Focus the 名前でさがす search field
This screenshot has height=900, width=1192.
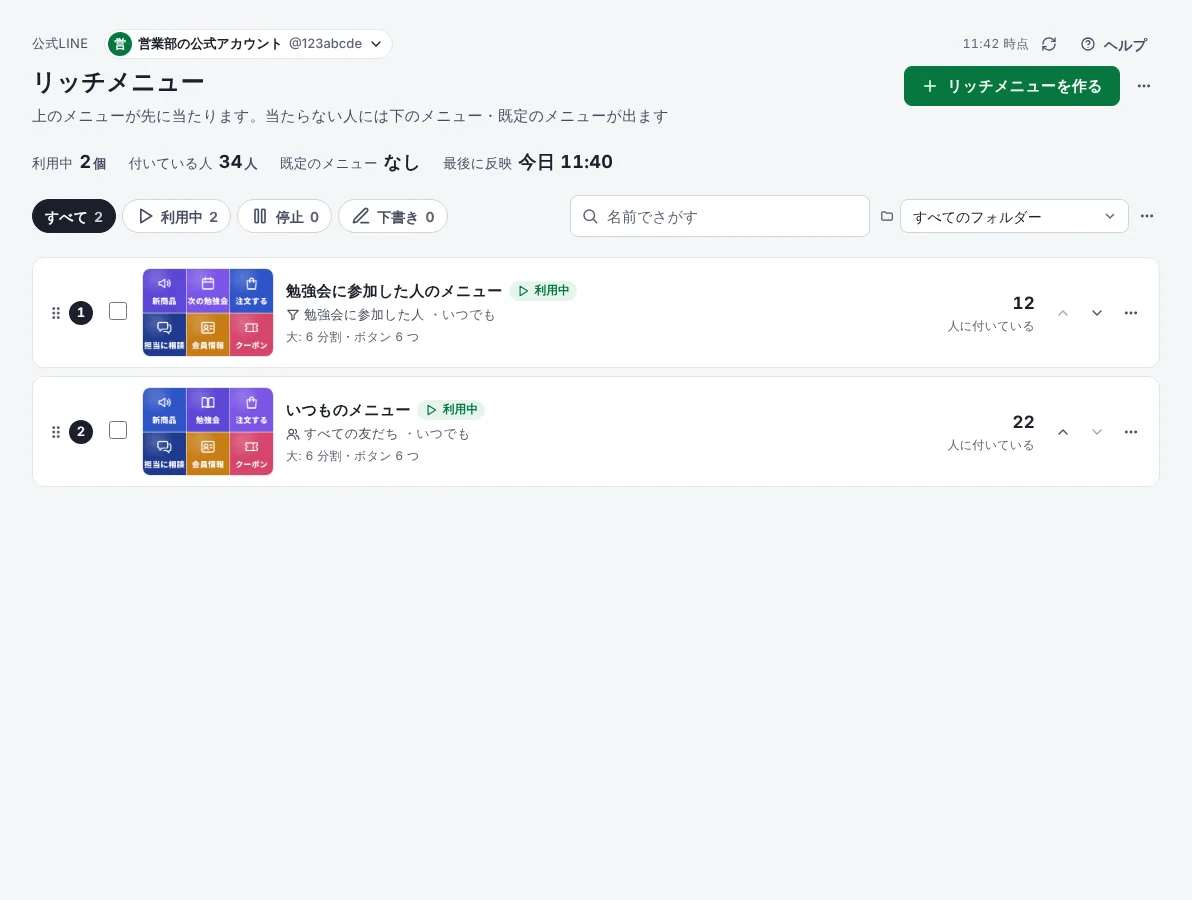pyautogui.click(x=720, y=217)
